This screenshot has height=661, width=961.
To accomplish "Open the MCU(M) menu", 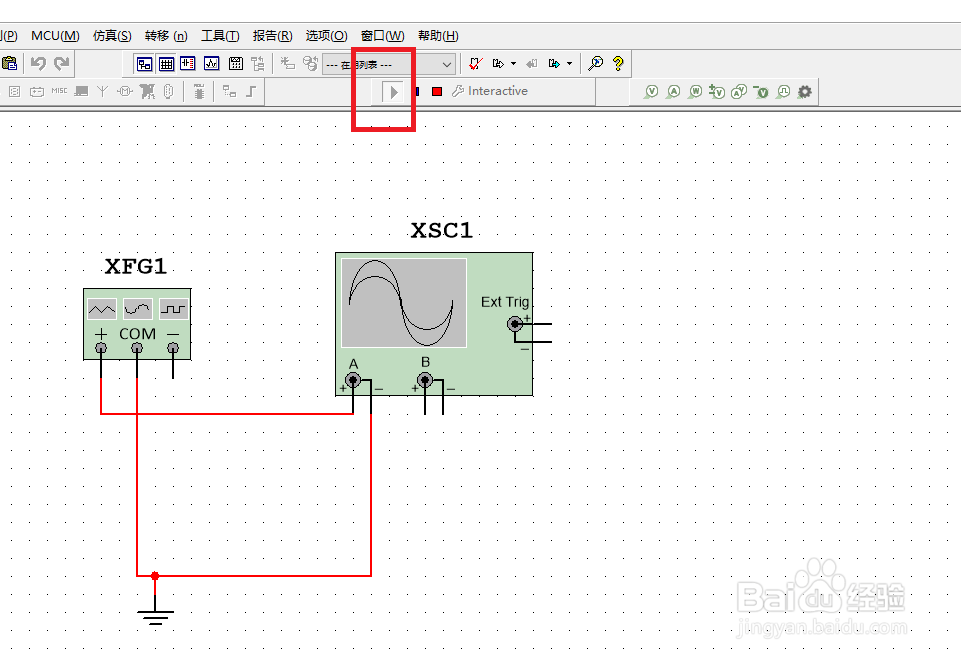I will [x=55, y=36].
